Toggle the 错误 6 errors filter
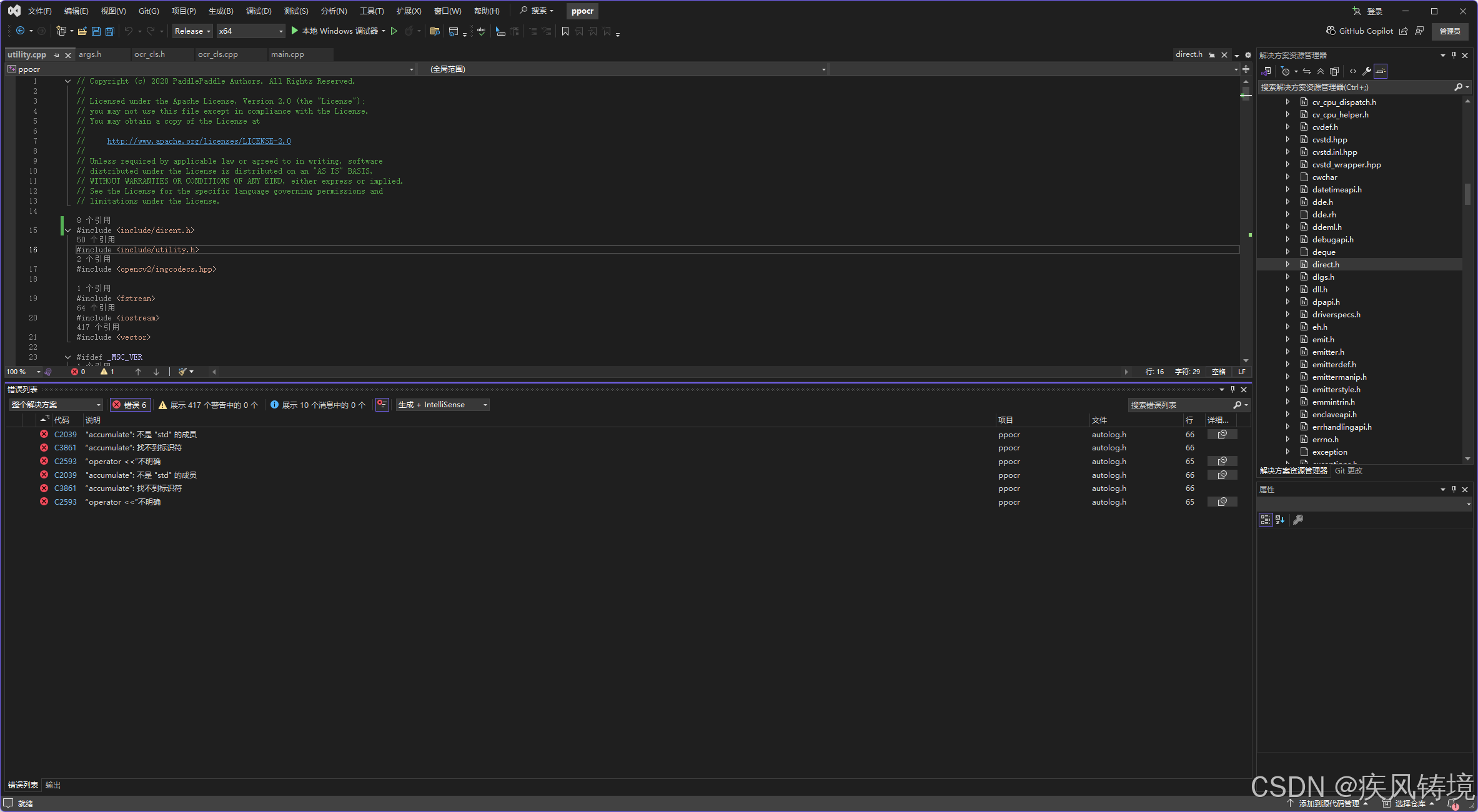This screenshot has width=1478, height=812. coord(131,405)
